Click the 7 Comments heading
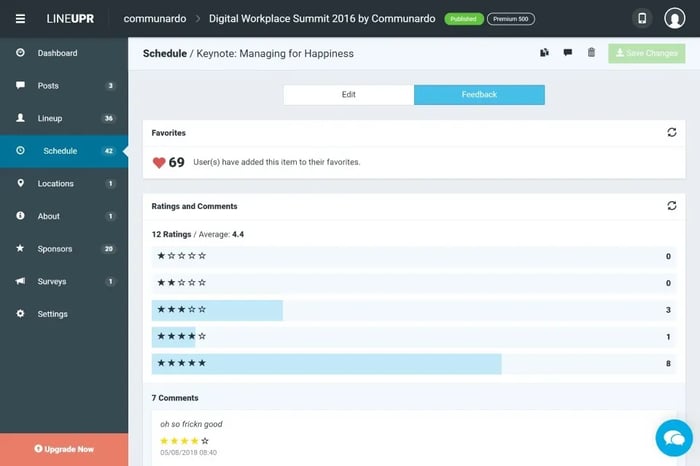The image size is (700, 466). tap(175, 398)
